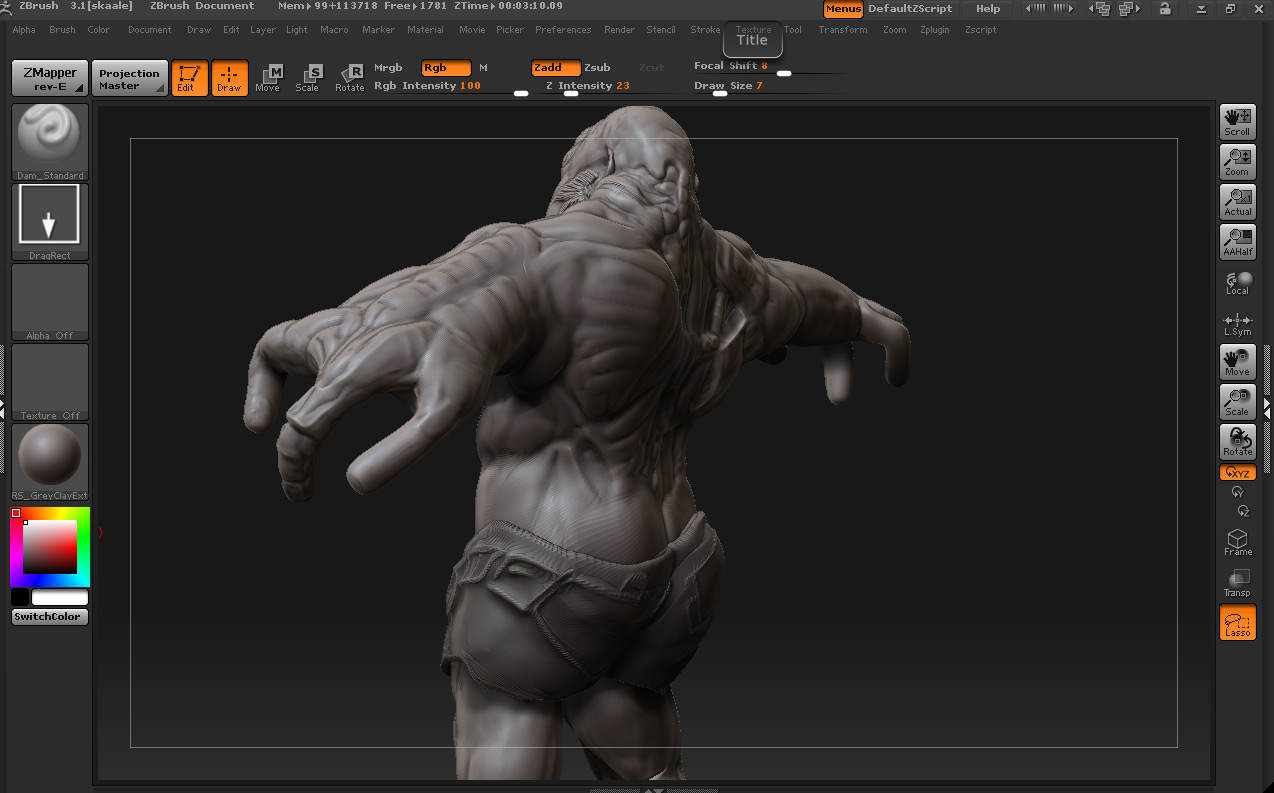Select Rotate mode with R icon in top toolbar
1274x793 pixels.
350,78
